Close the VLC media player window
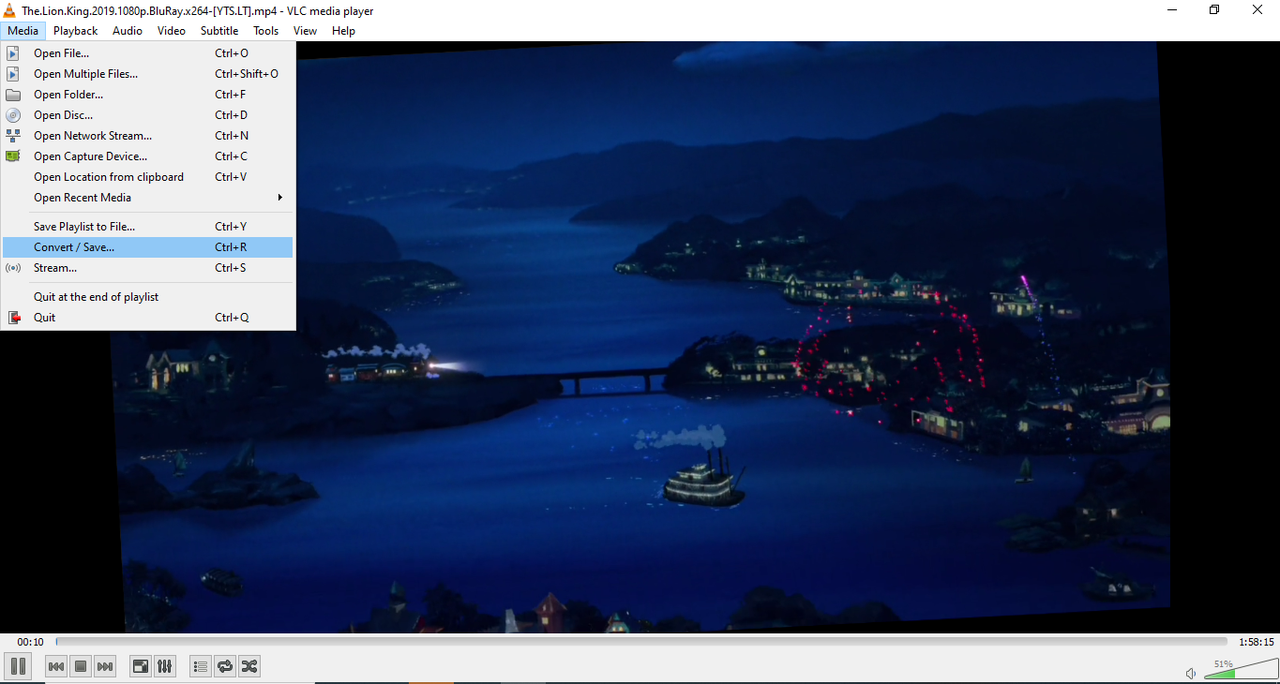The width and height of the screenshot is (1280, 684). tap(1258, 10)
